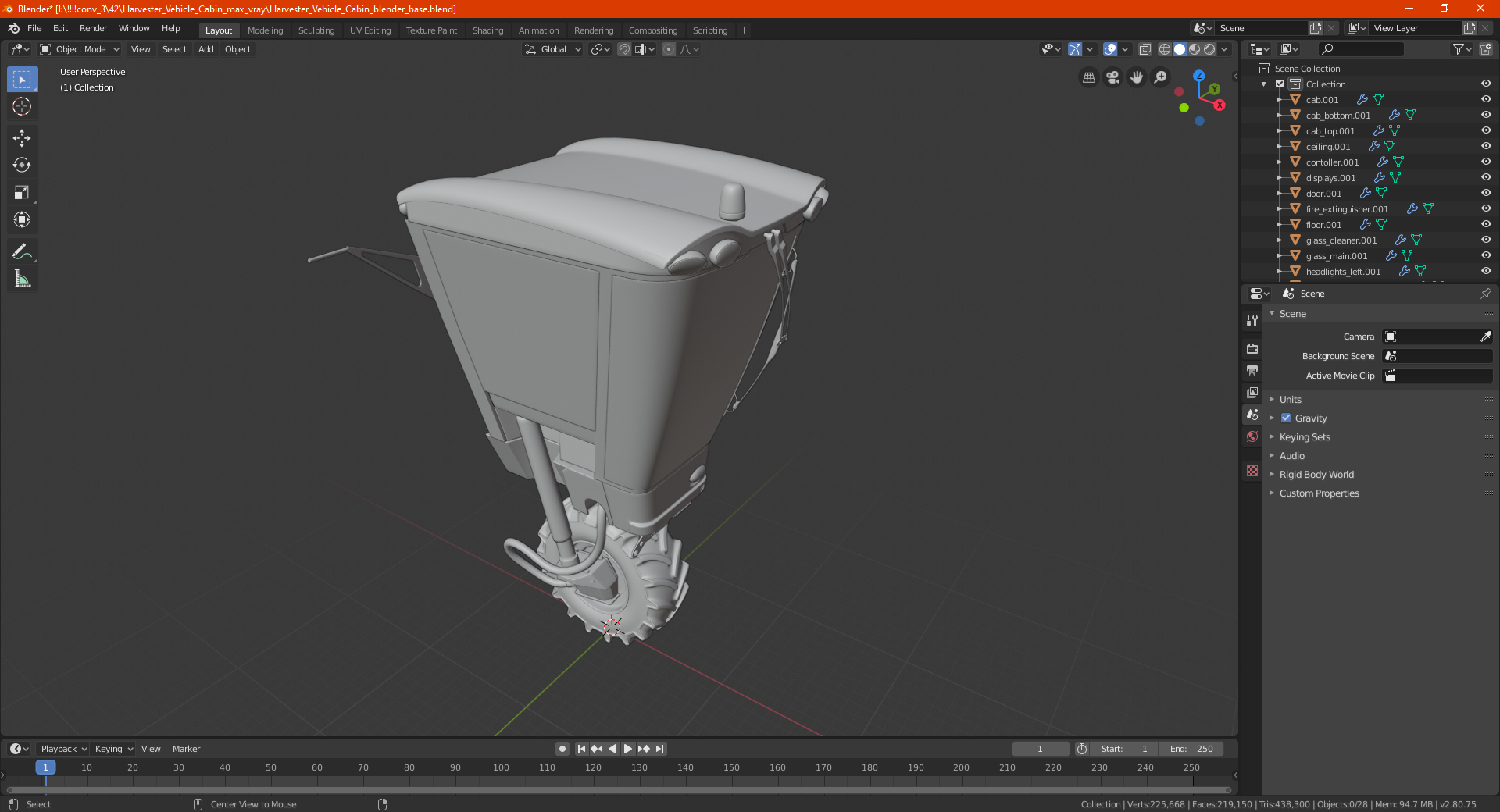Screen dimensions: 1500x812
Task: Play the animation in reverse
Action: click(x=612, y=749)
